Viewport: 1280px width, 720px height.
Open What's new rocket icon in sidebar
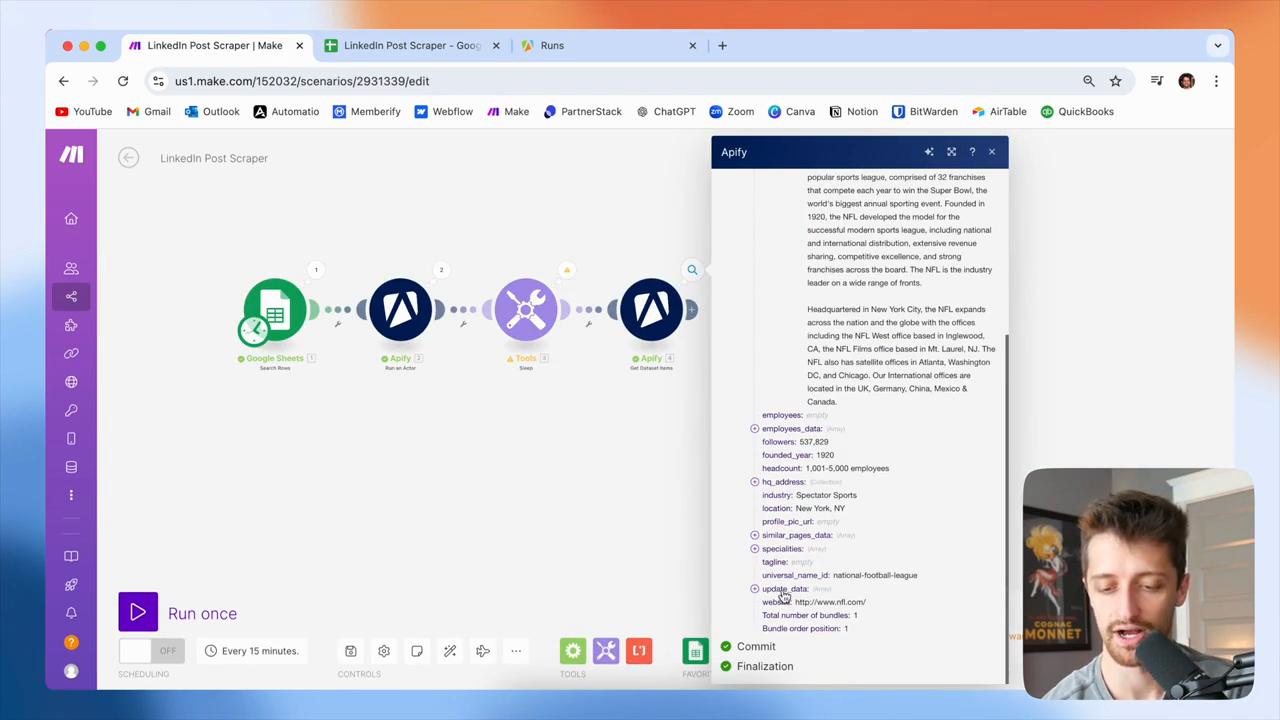(x=71, y=584)
